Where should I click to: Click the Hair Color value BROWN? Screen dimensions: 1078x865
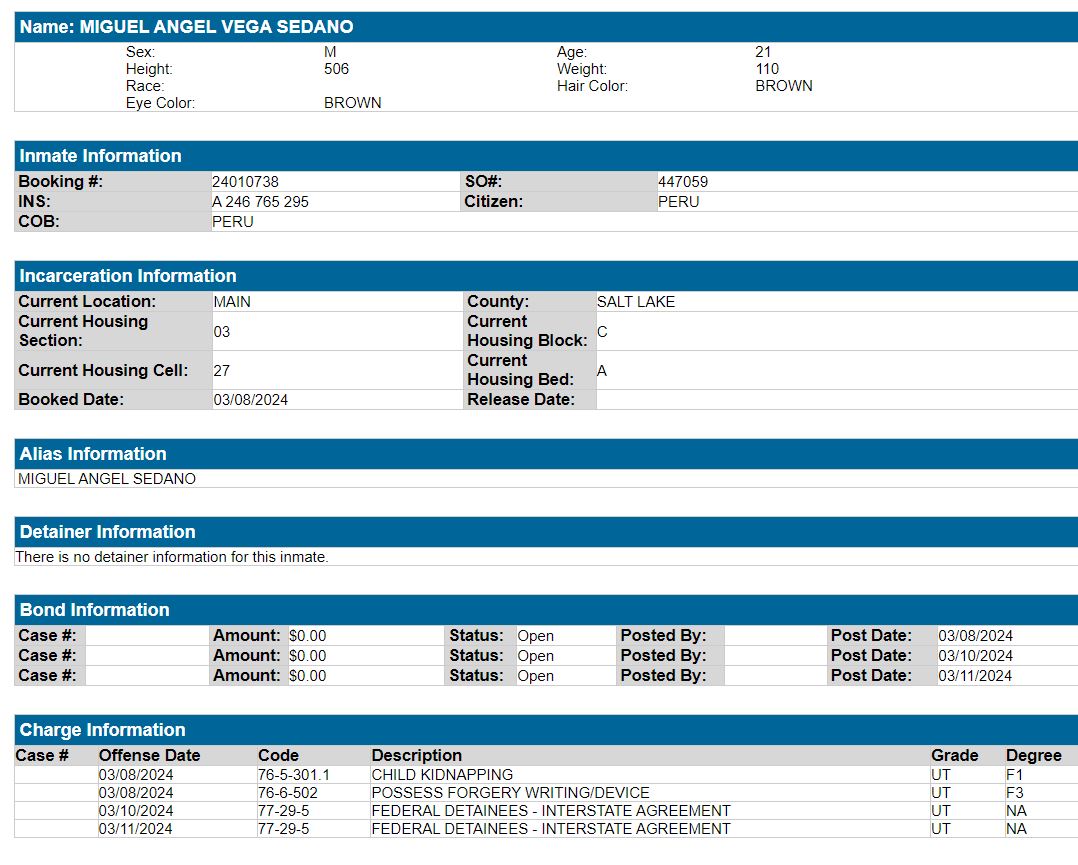[x=784, y=86]
